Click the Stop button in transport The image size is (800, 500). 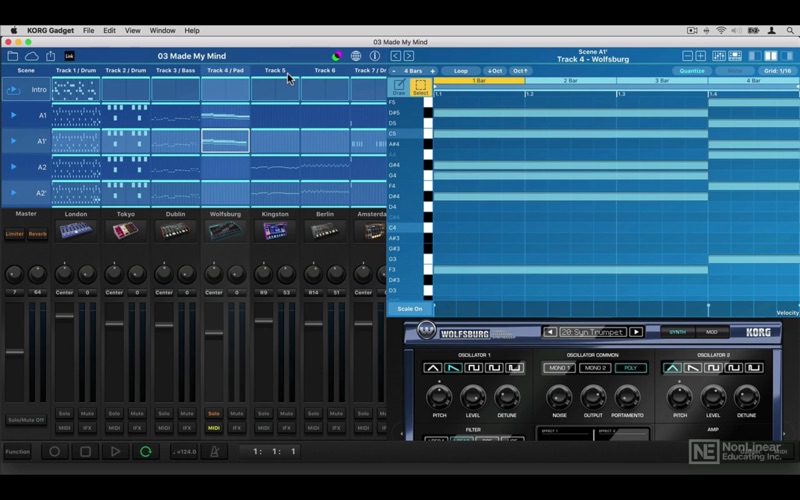tap(85, 452)
